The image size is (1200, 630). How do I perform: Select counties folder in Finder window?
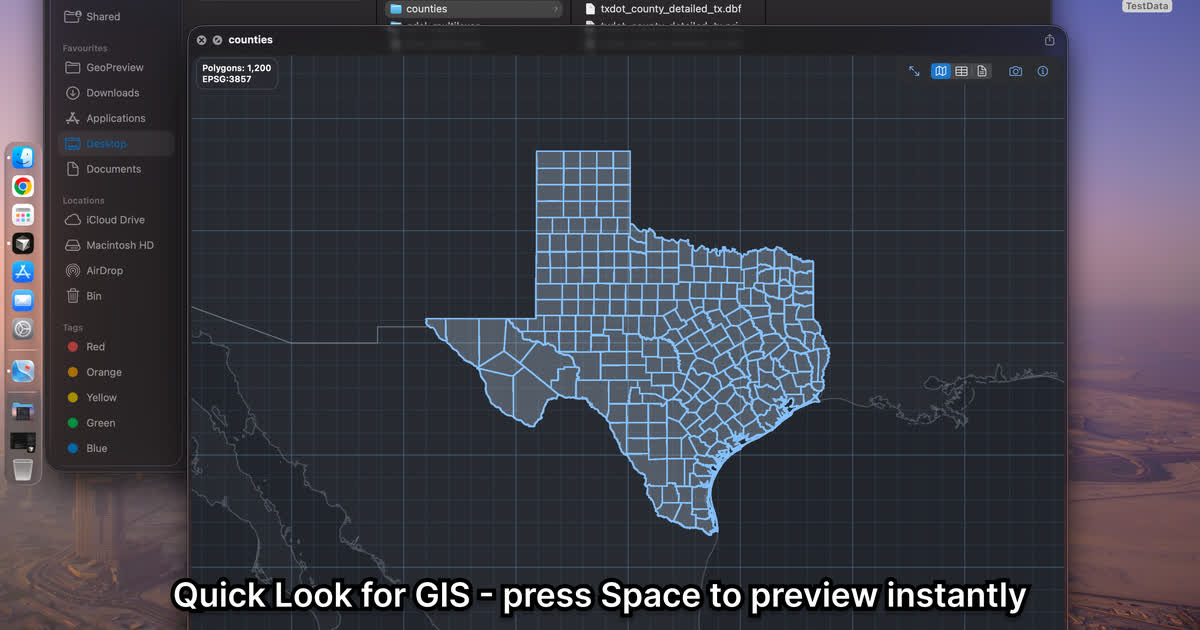coord(475,9)
